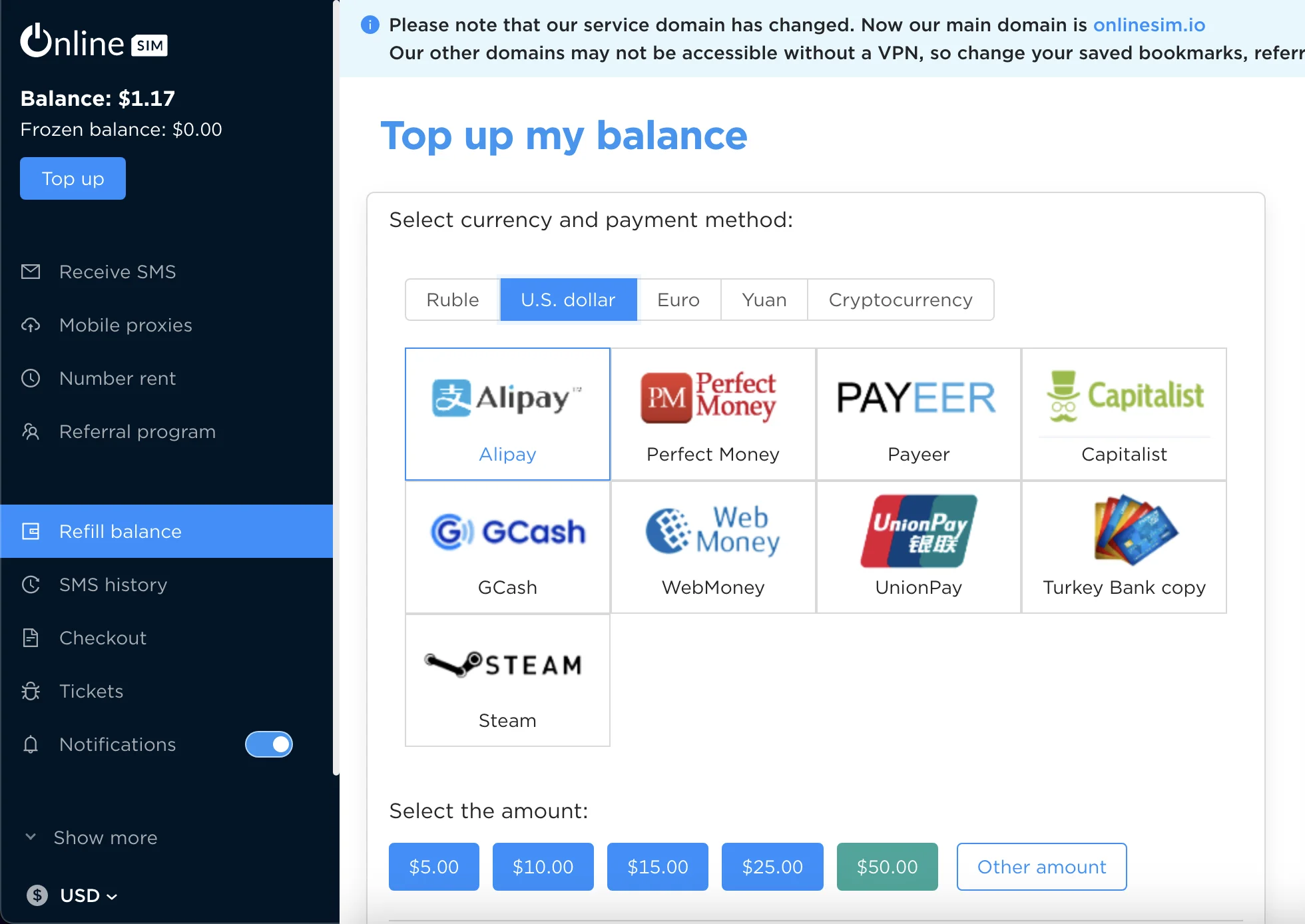Click the dollar coin currency icon
Image resolution: width=1305 pixels, height=924 pixels.
(x=37, y=895)
